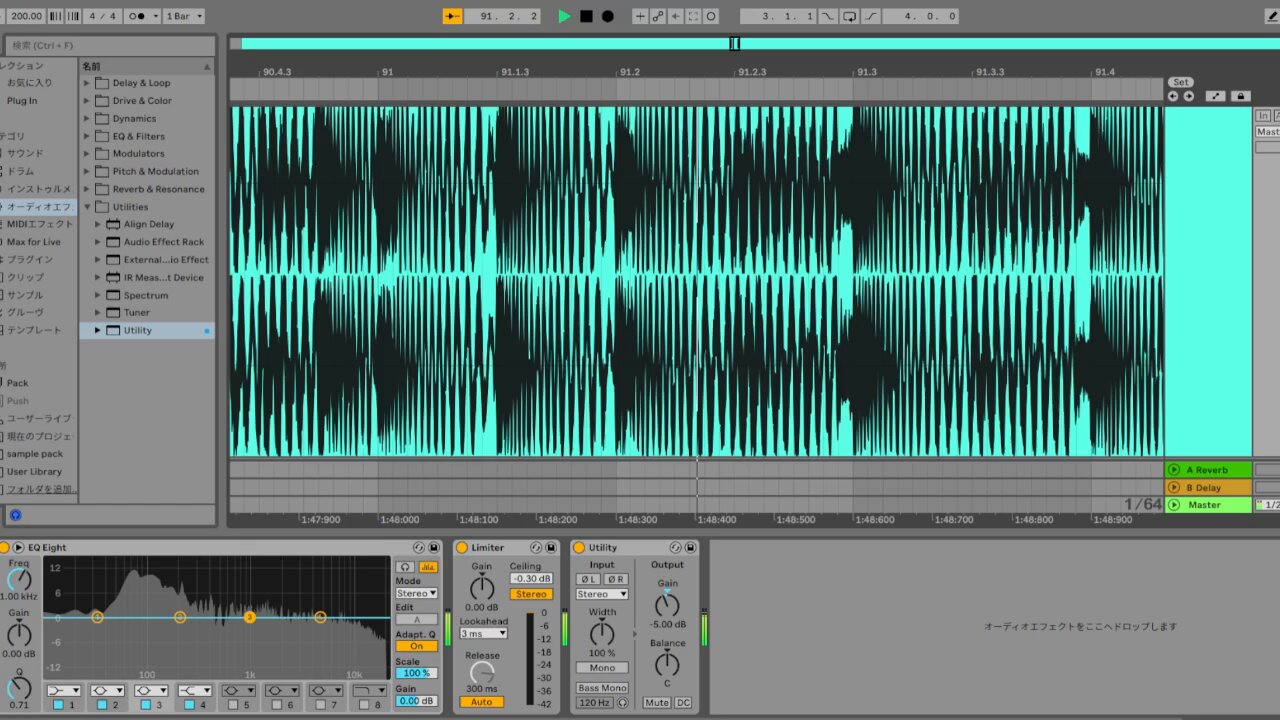Expand the Audio Effect Rack device
Viewport: 1280px width, 720px height.
click(98, 242)
